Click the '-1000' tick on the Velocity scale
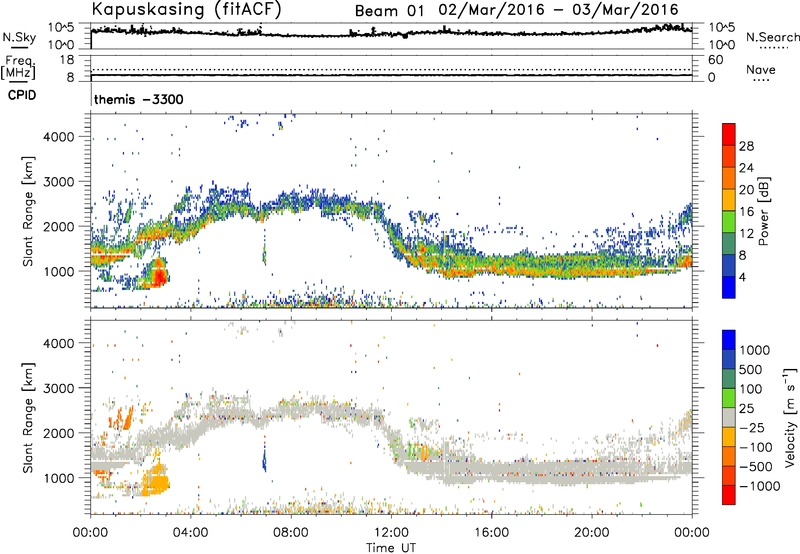The height and width of the screenshot is (554, 800). click(x=759, y=486)
